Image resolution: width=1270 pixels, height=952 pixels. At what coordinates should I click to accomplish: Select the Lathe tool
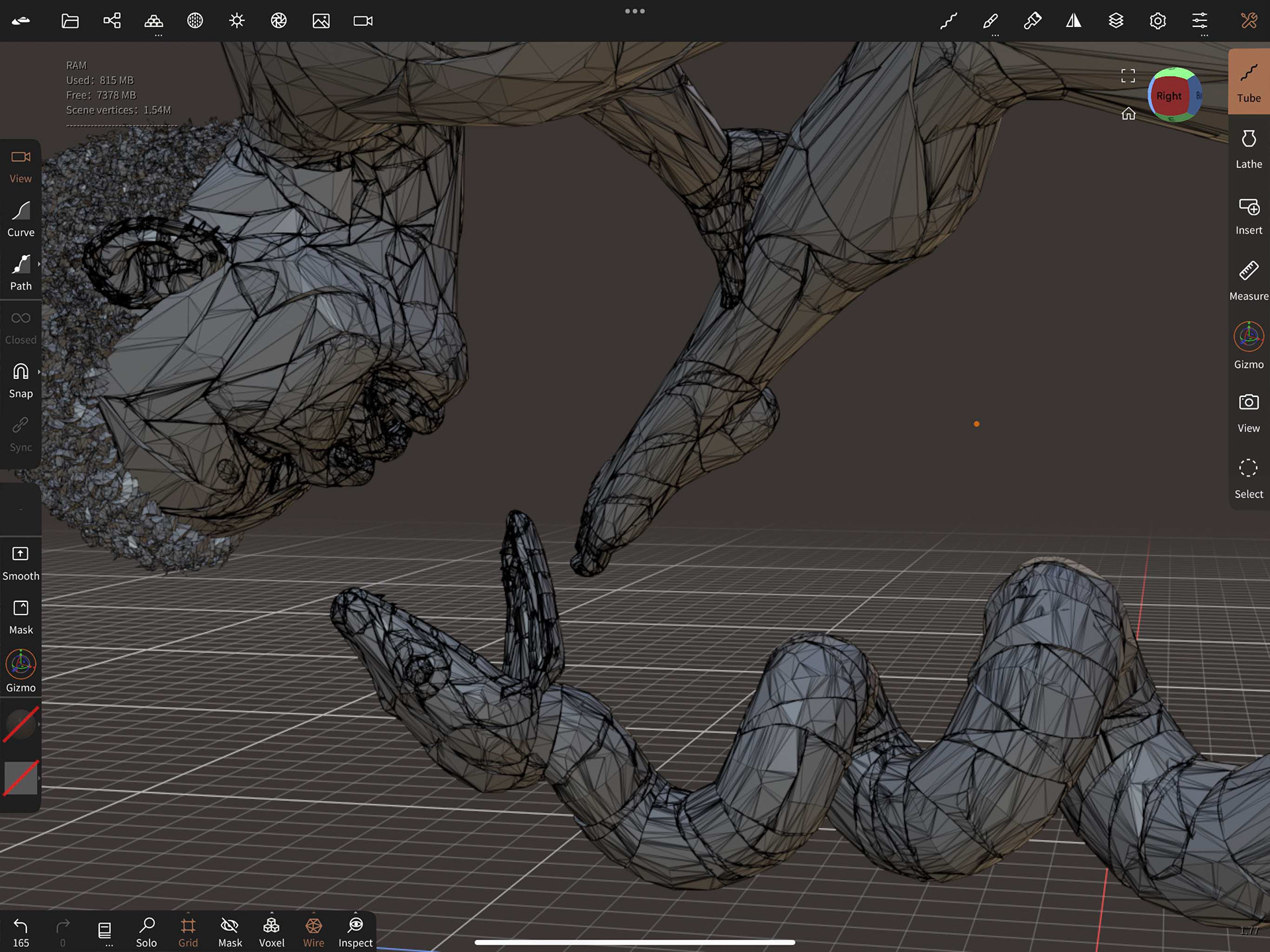pyautogui.click(x=1248, y=149)
